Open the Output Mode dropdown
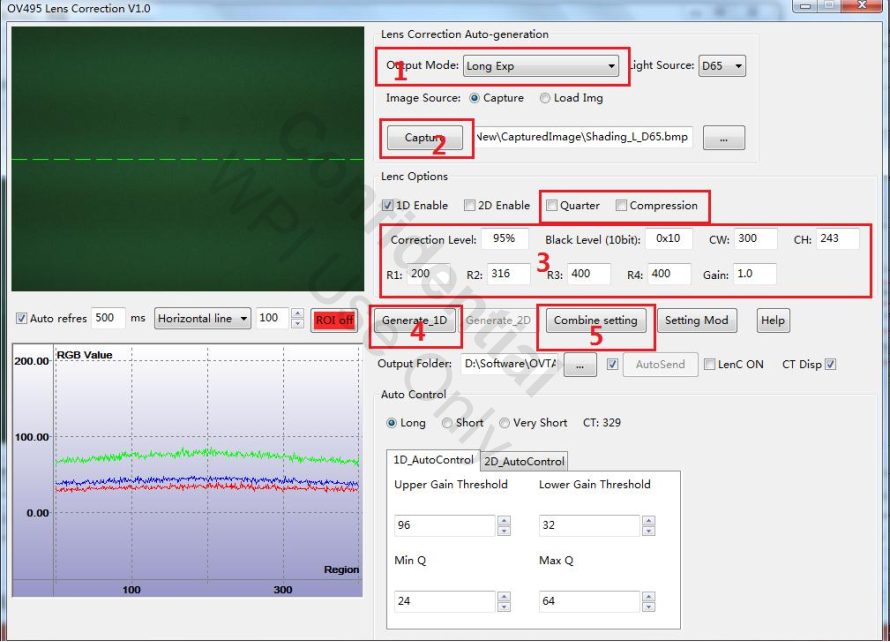The width and height of the screenshot is (890, 642). [541, 67]
